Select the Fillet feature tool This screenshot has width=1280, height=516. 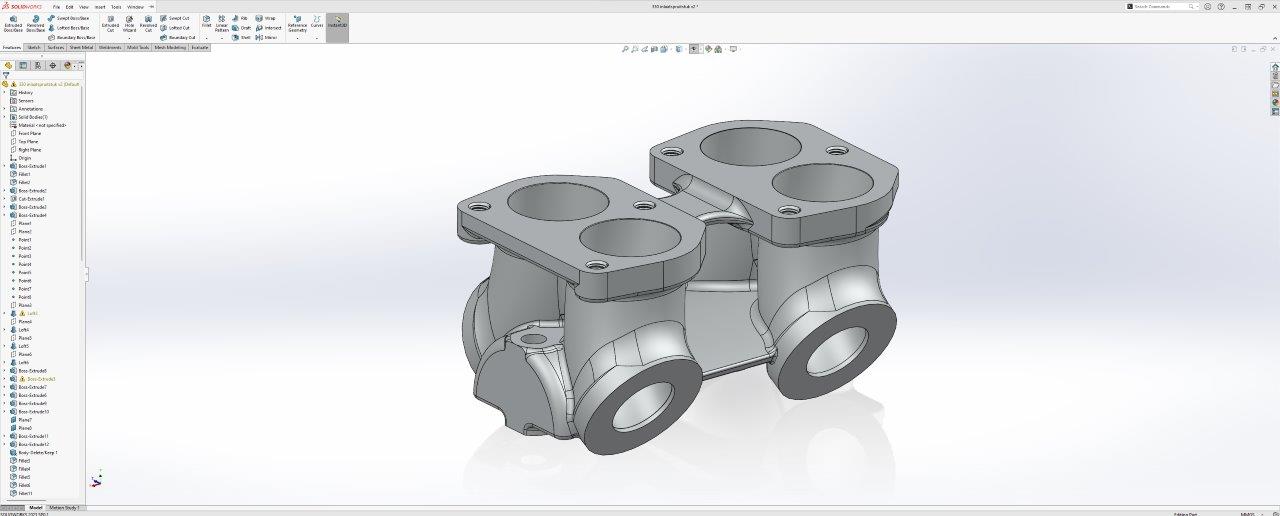tap(206, 22)
